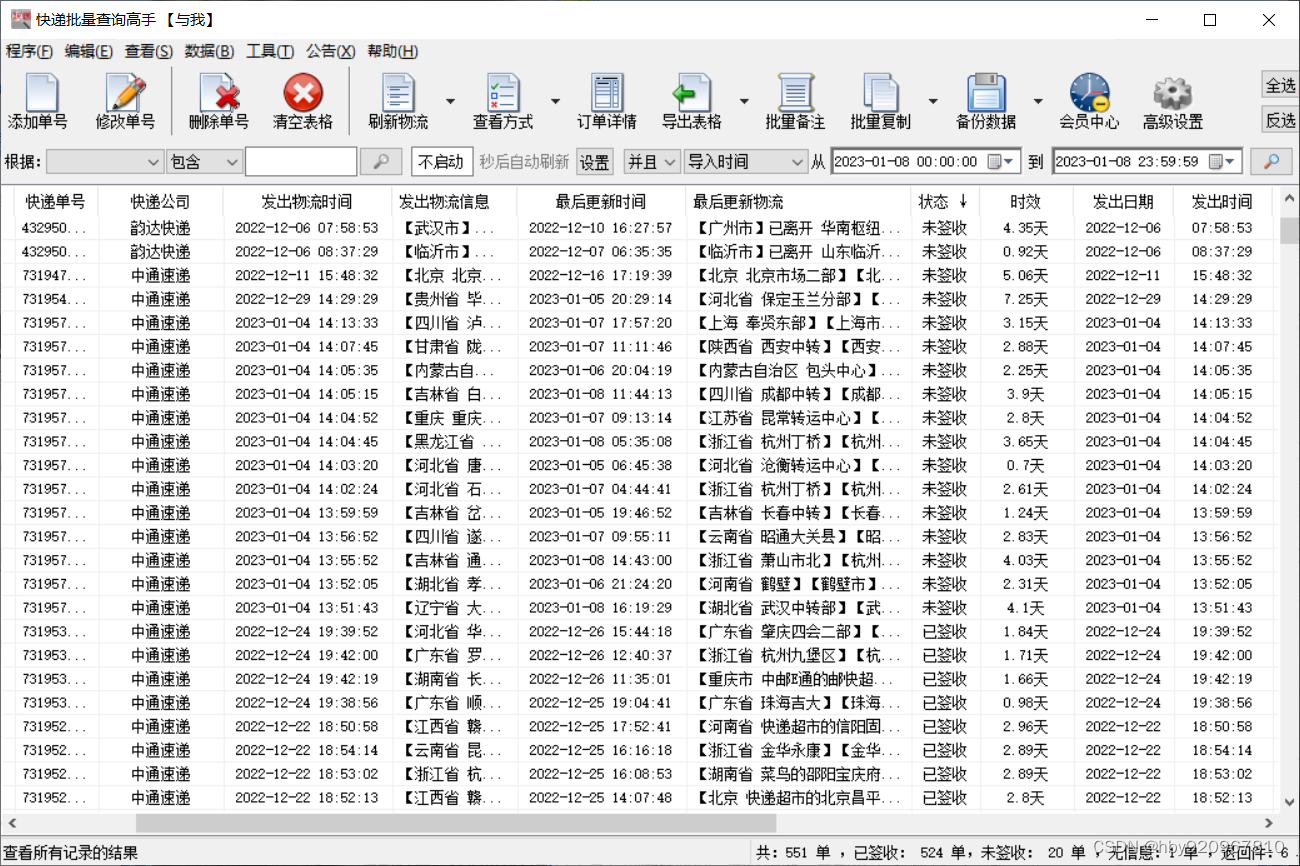Click into the keyword search text field

coord(301,161)
